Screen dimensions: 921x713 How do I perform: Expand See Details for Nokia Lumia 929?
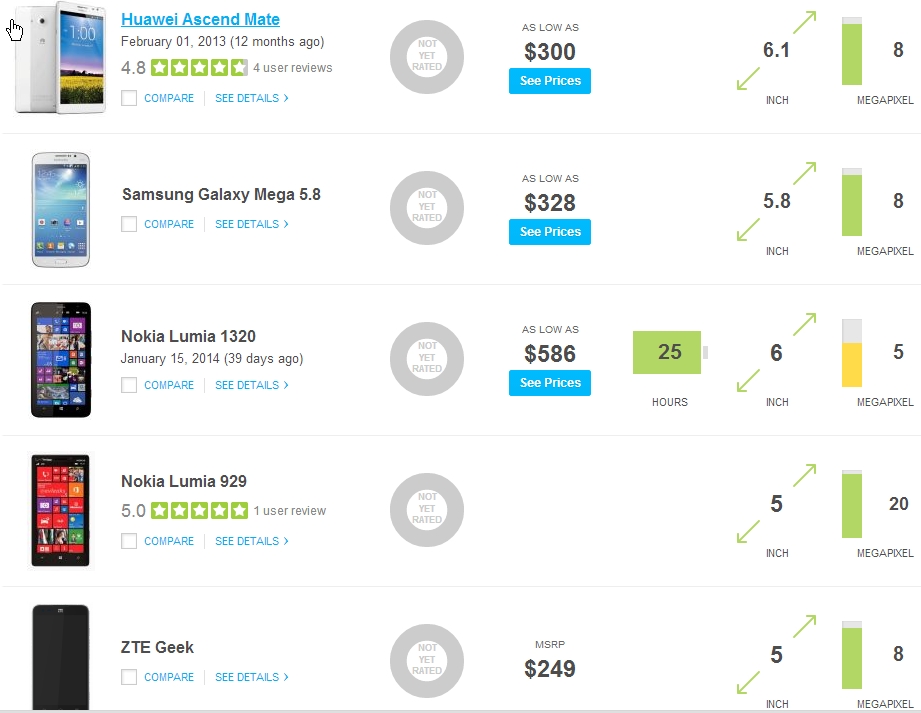click(251, 541)
